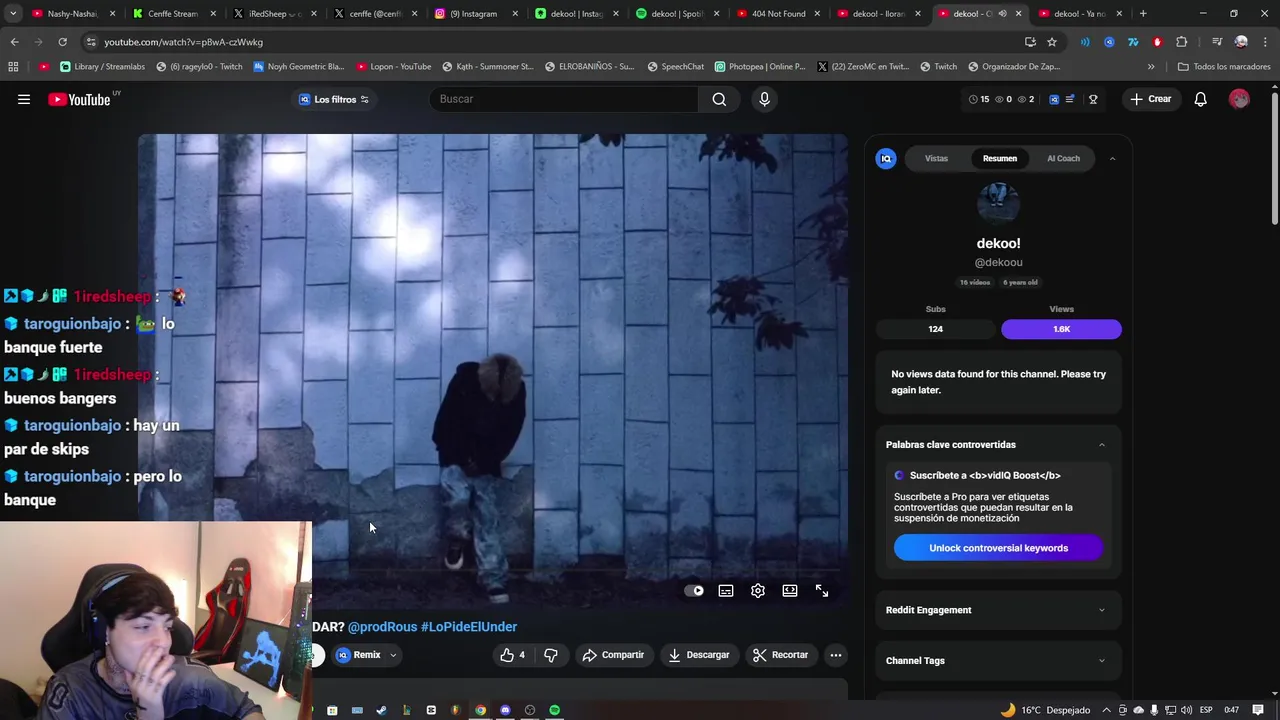Go back with the browser back arrow
Screen dimensions: 1280x720
(x=14, y=42)
